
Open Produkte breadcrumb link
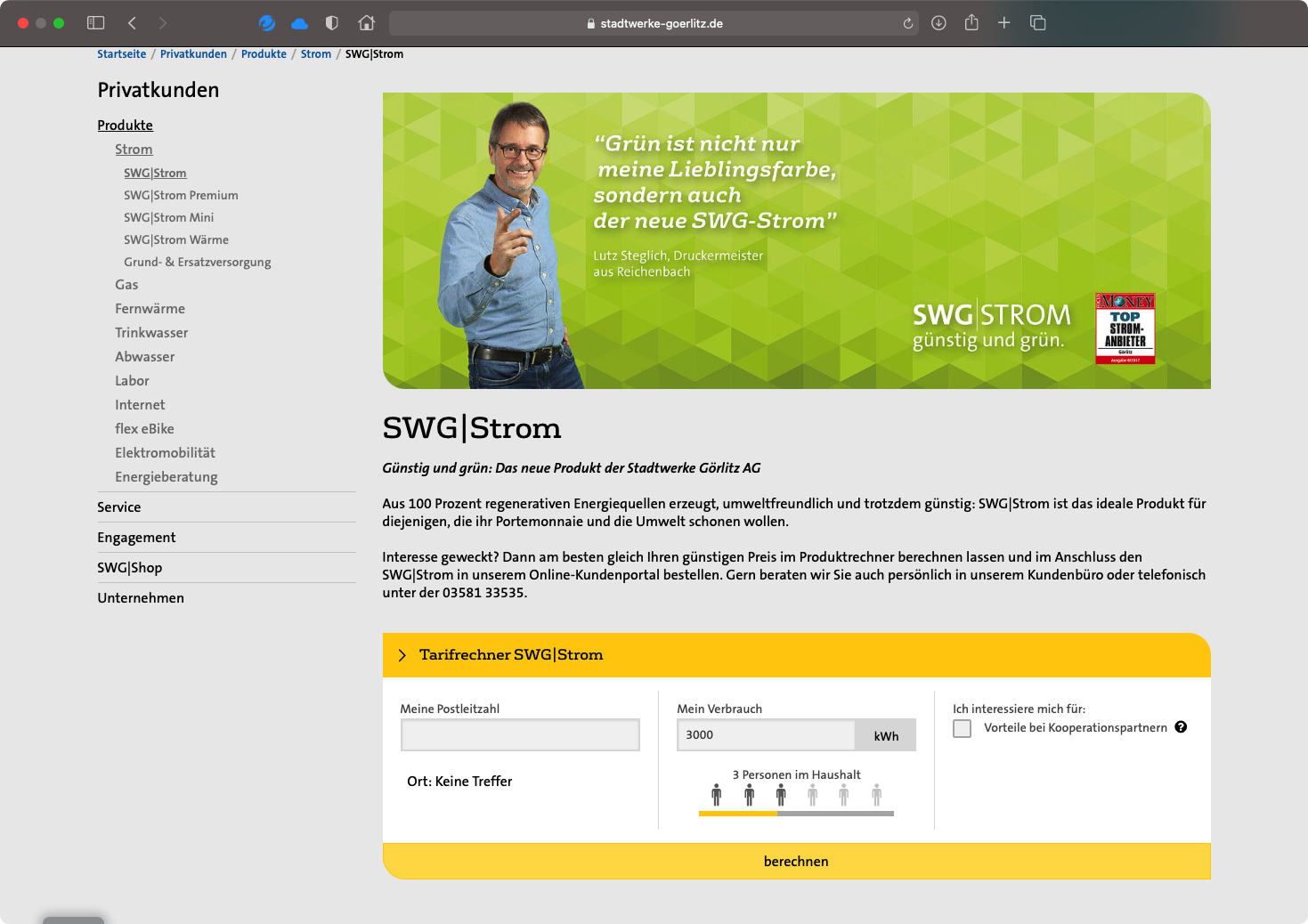tap(264, 54)
